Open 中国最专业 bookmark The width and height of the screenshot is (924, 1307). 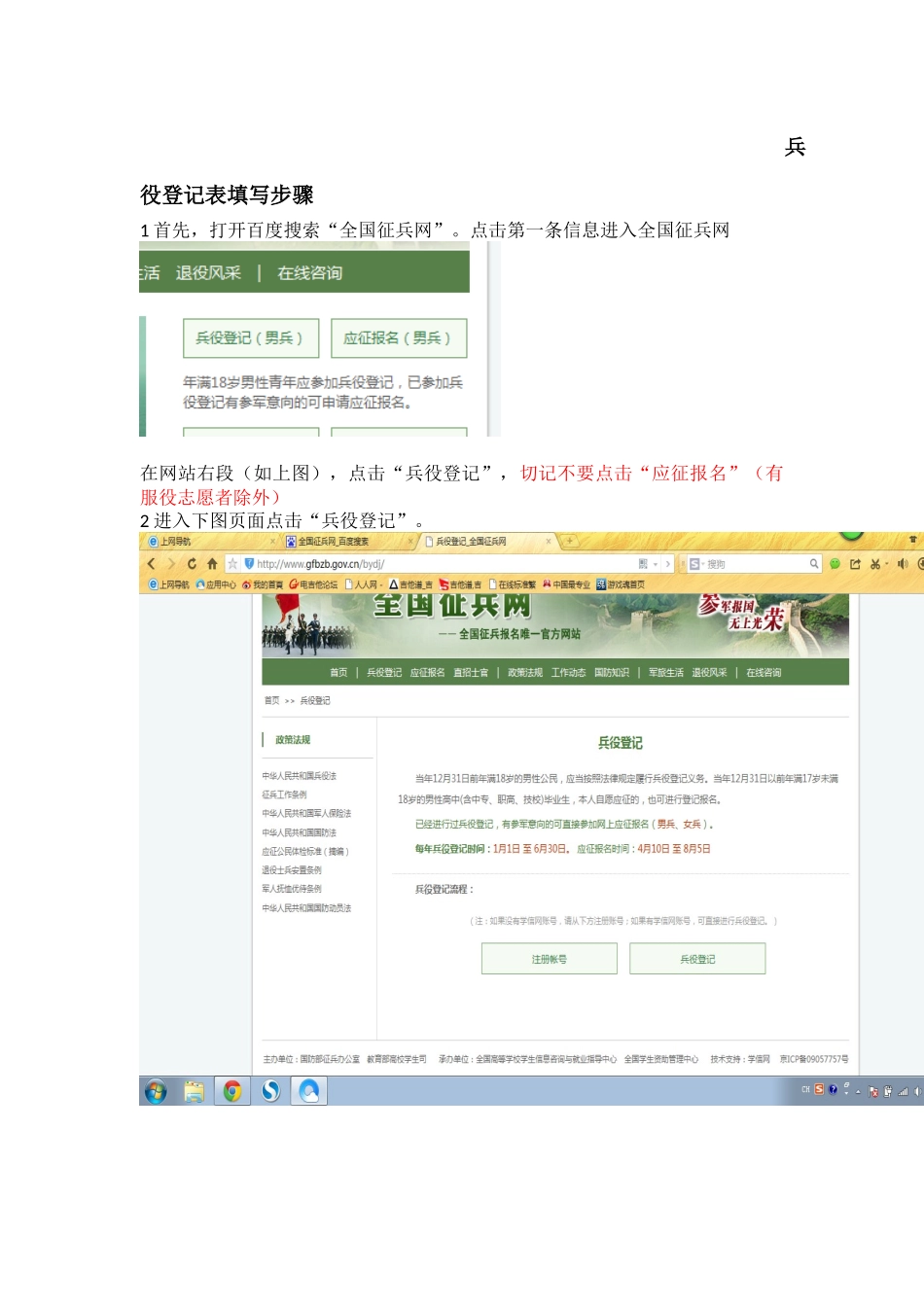[566, 584]
